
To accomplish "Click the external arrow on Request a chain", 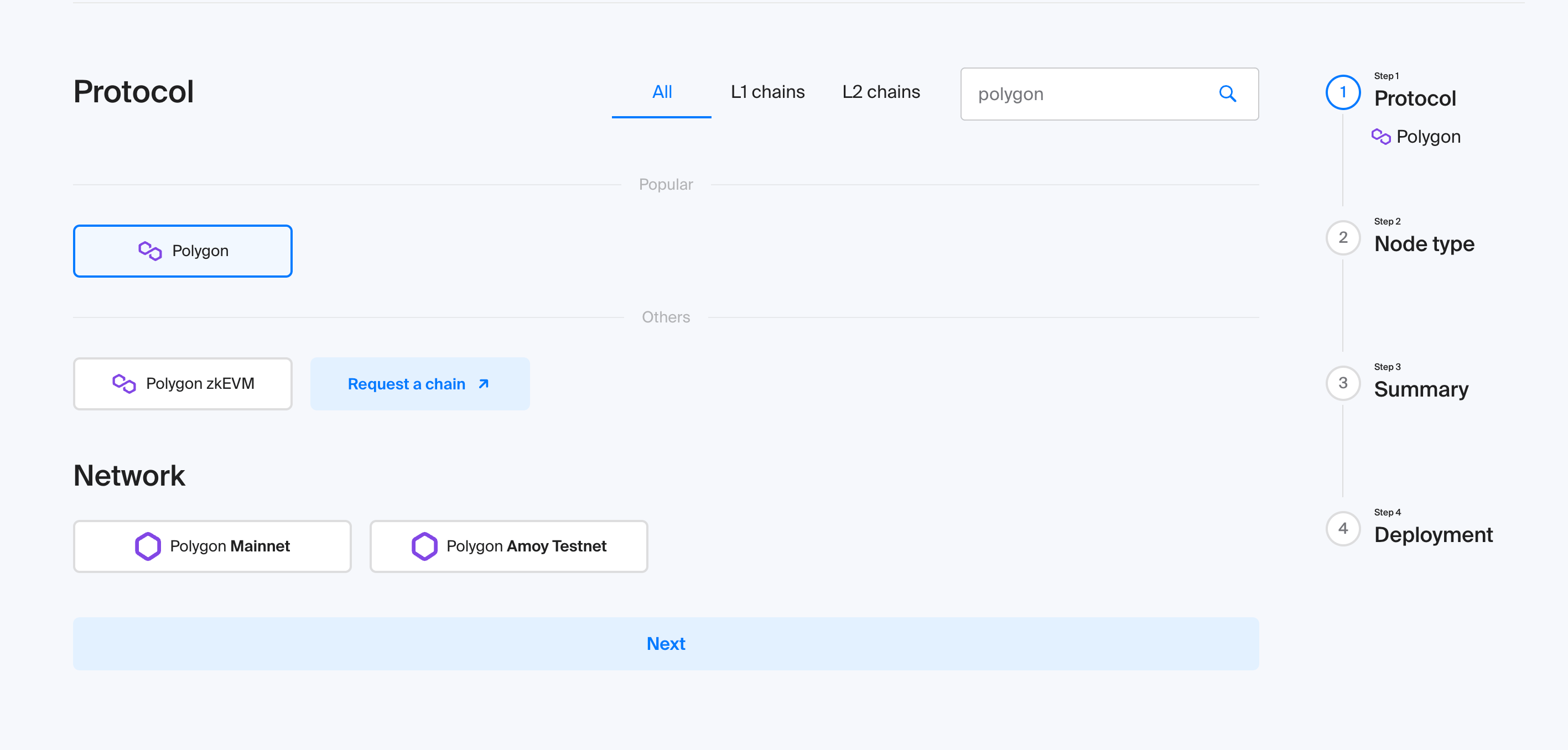I will 484,384.
